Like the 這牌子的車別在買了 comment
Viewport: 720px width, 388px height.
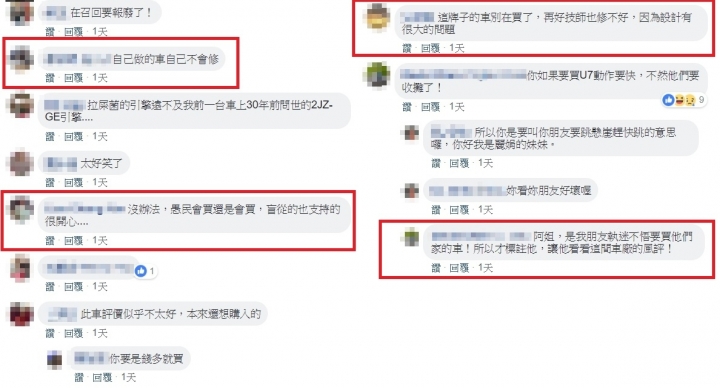407,48
